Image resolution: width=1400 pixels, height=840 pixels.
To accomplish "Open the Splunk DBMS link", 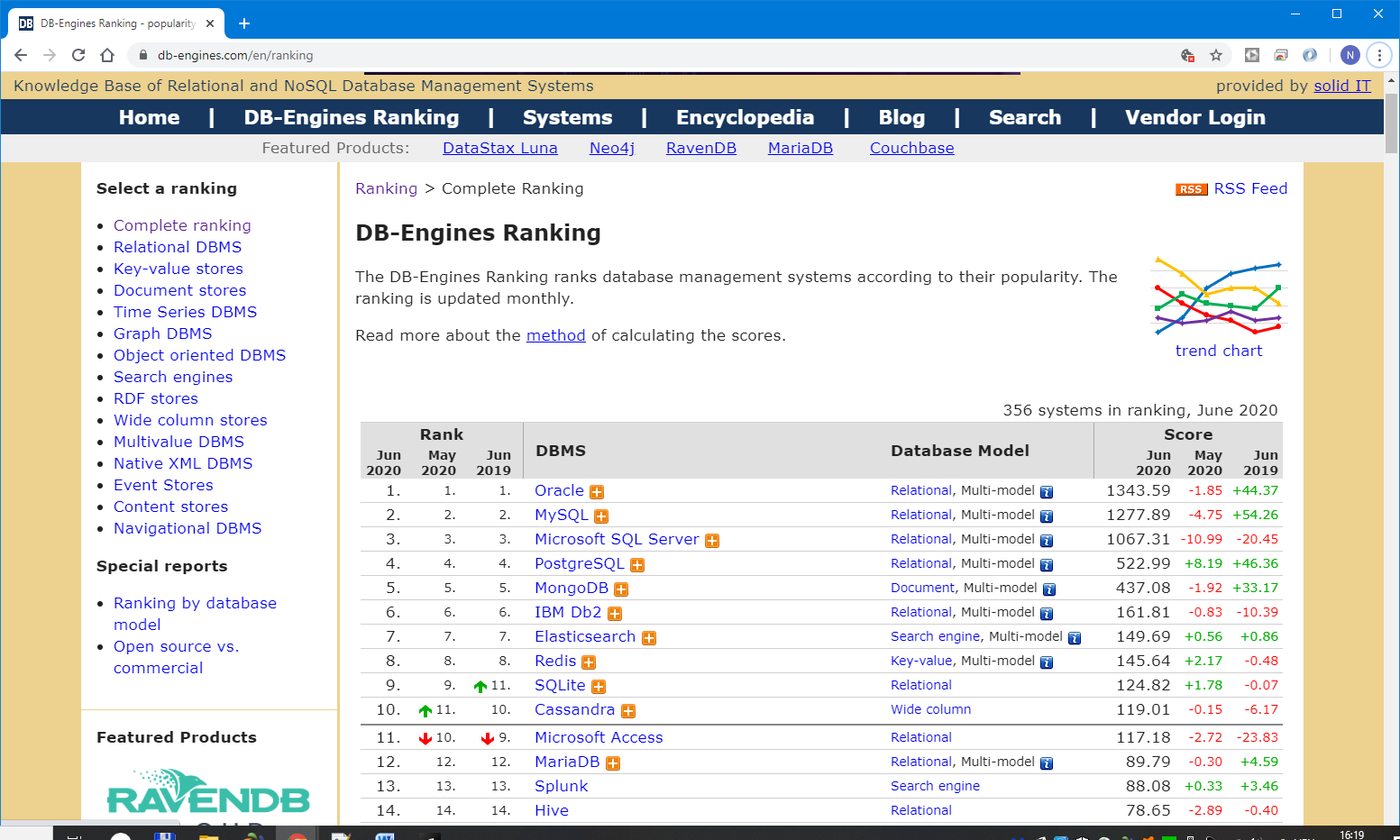I will 562,786.
